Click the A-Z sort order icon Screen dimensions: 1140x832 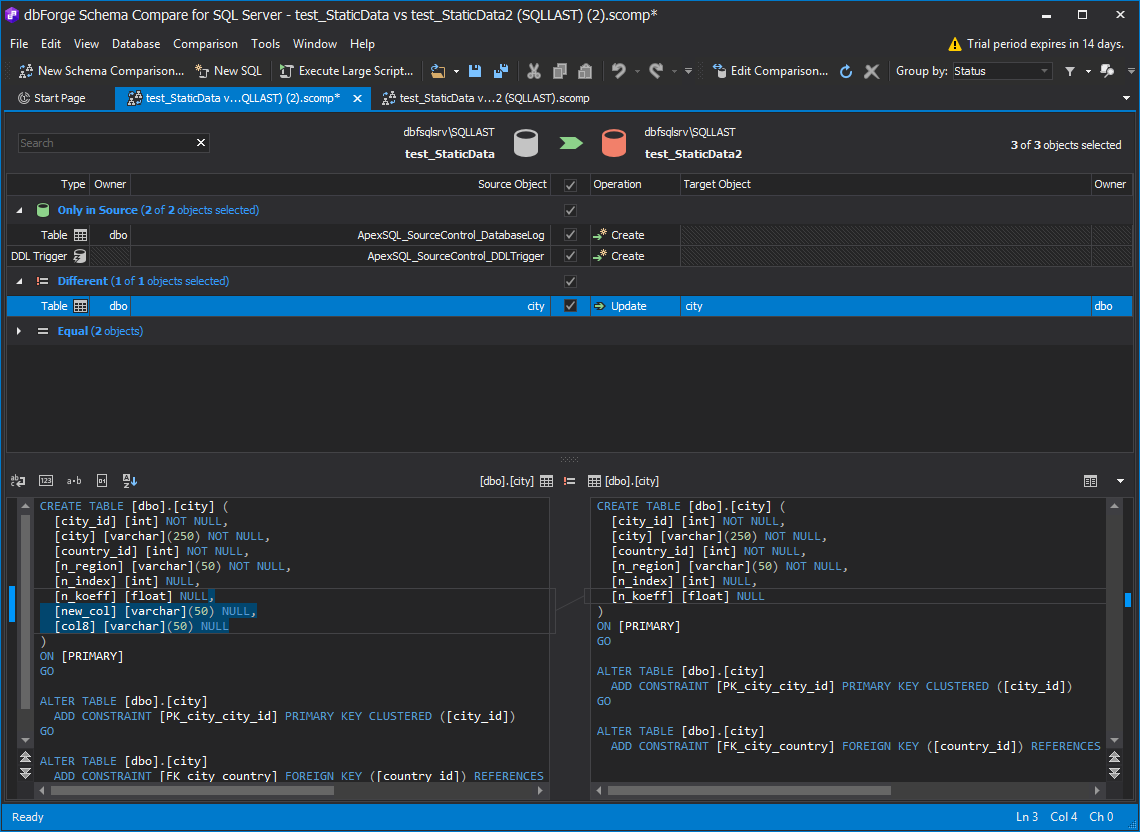[130, 481]
